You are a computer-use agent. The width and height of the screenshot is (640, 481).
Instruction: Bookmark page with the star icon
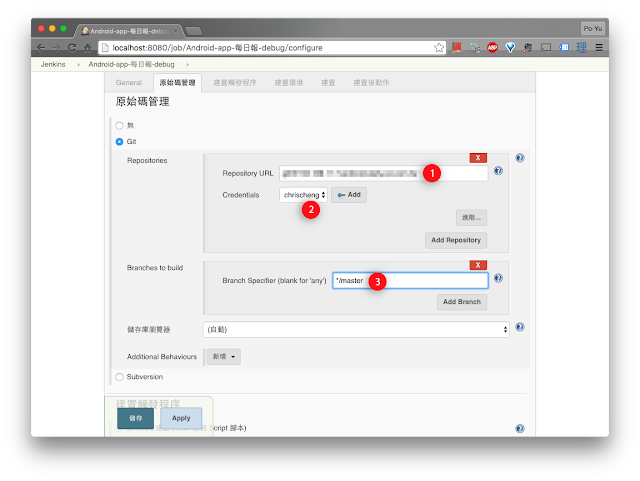[439, 48]
